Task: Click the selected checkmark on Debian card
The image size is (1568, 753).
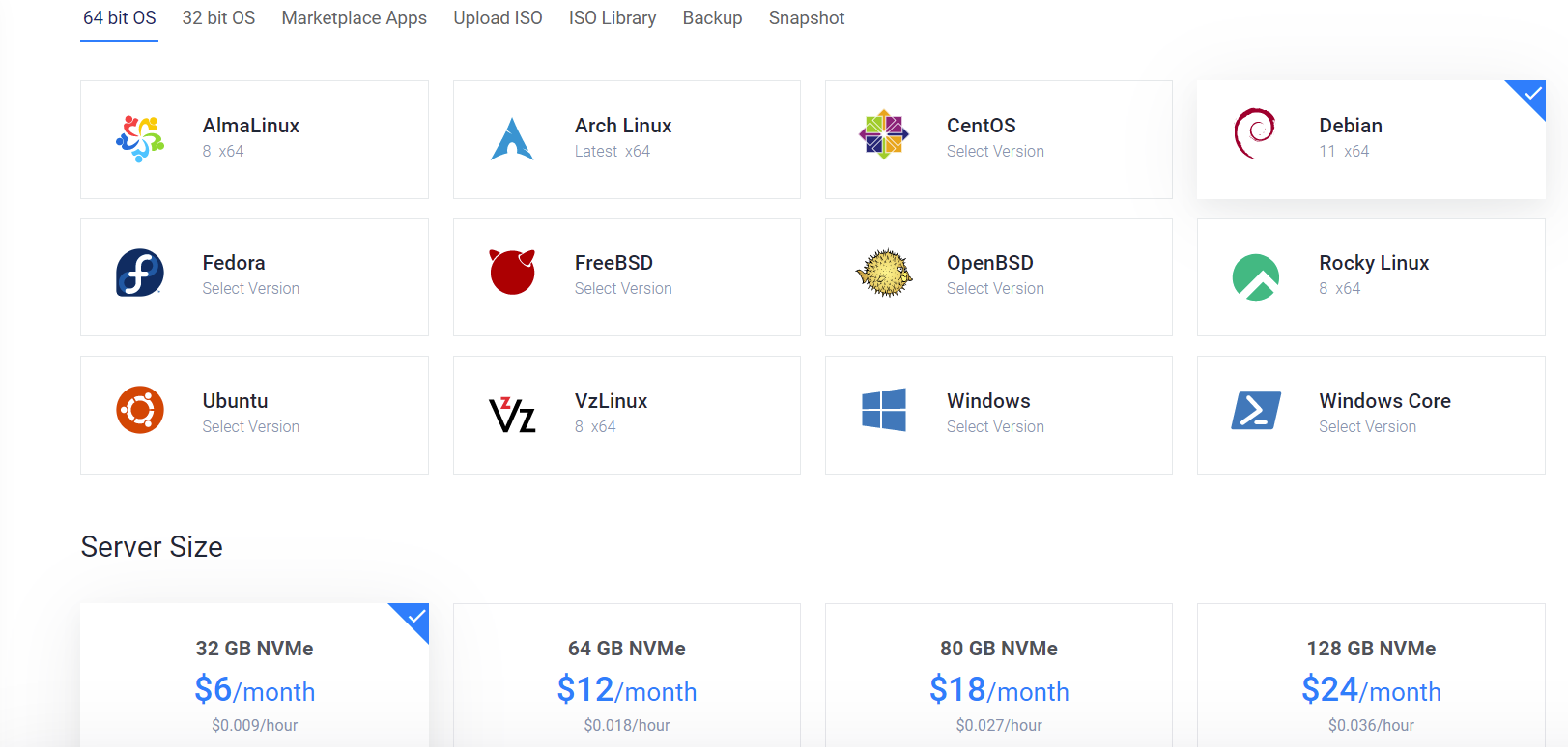Action: point(1532,94)
